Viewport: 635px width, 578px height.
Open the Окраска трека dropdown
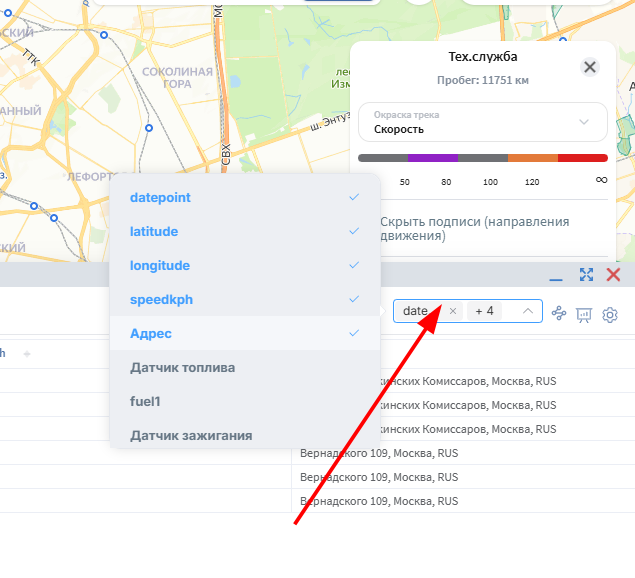click(x=483, y=122)
